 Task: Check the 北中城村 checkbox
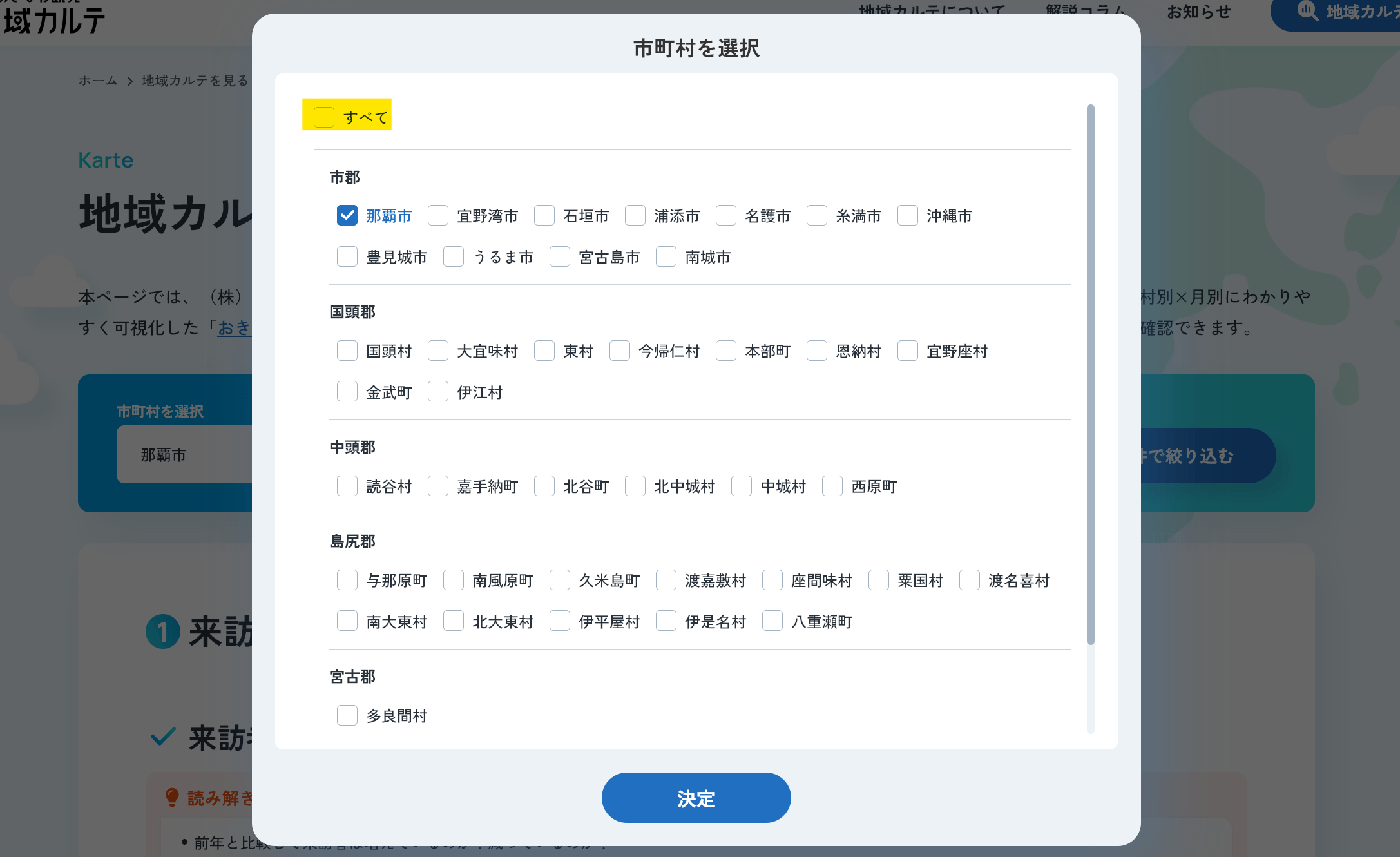(x=635, y=486)
